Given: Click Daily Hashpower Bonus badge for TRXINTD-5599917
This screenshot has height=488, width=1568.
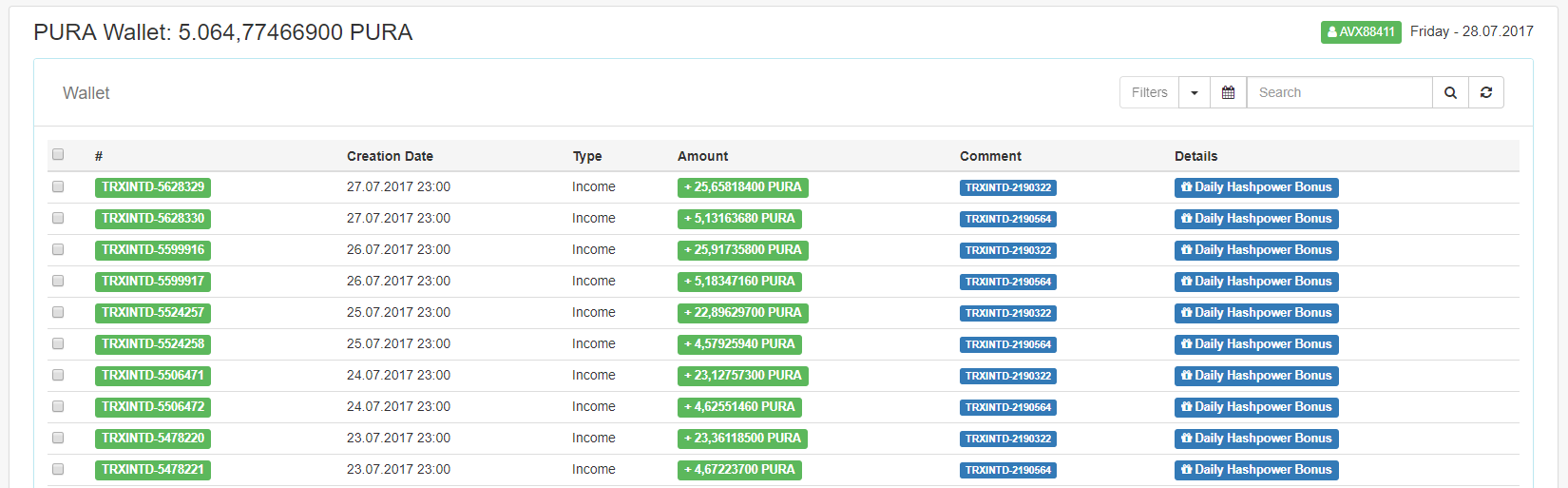Looking at the screenshot, I should click(x=1255, y=282).
